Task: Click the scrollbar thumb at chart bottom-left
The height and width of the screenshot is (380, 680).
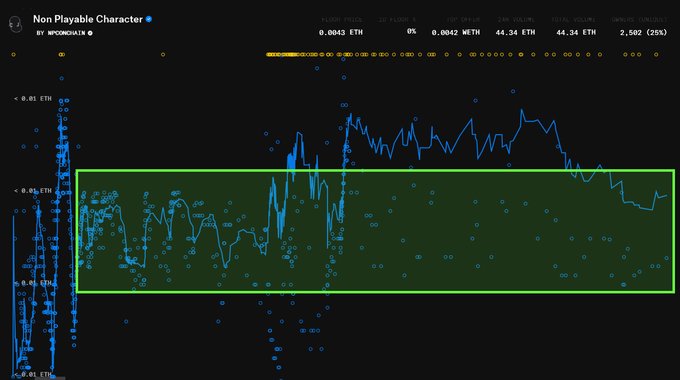Action: pos(50,378)
